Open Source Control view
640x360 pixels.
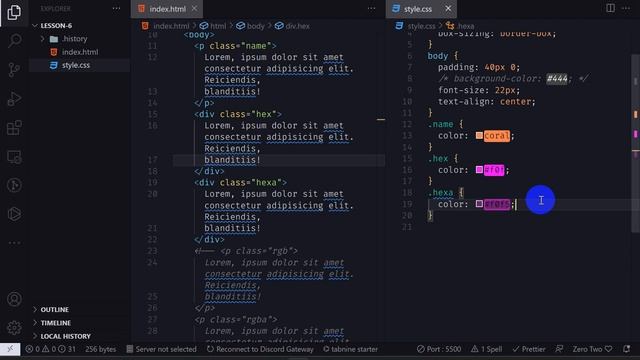pyautogui.click(x=14, y=69)
